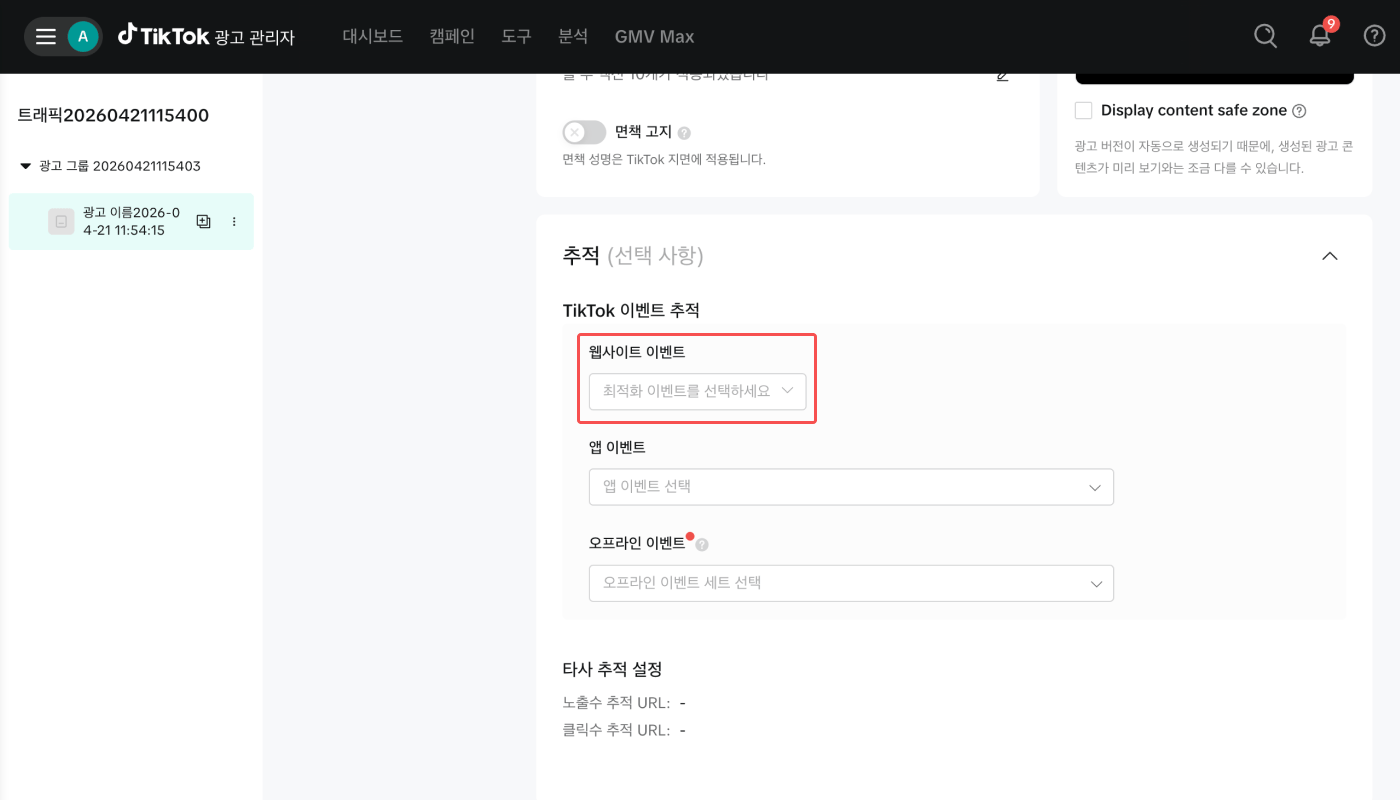
Task: Go to 대시보드 menu
Action: tap(373, 37)
